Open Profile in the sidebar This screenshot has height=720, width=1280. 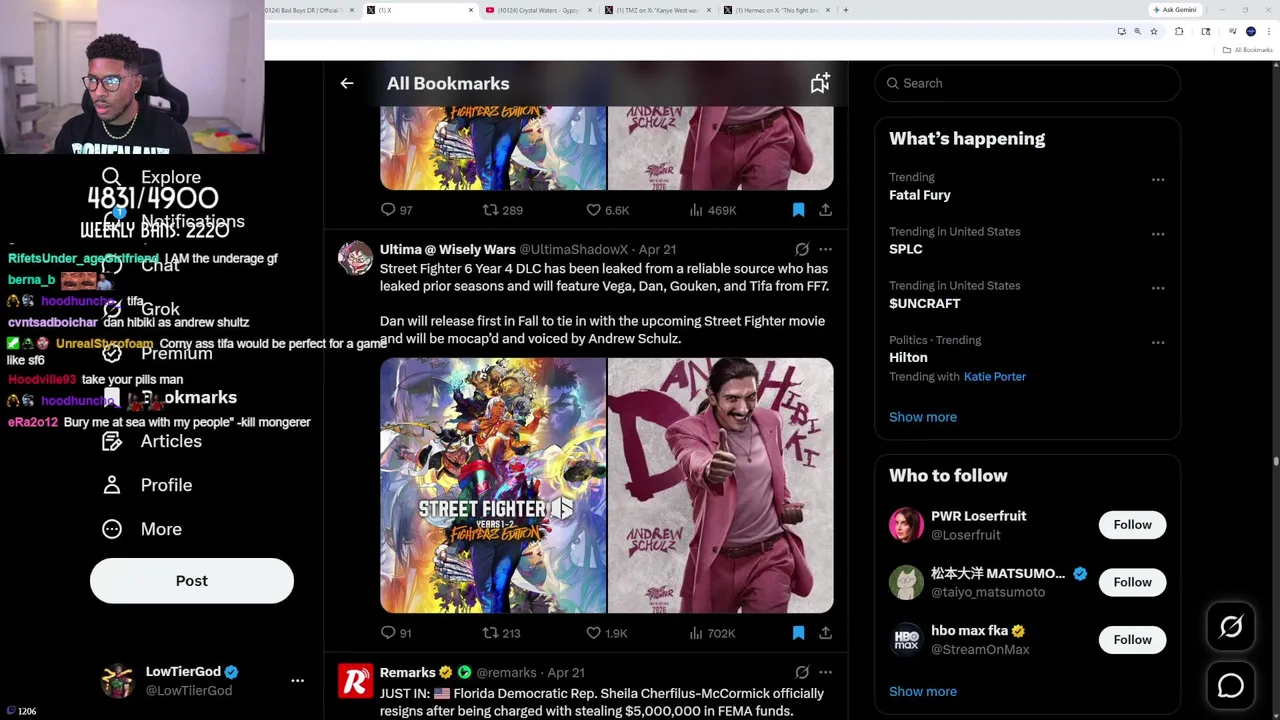click(x=147, y=485)
